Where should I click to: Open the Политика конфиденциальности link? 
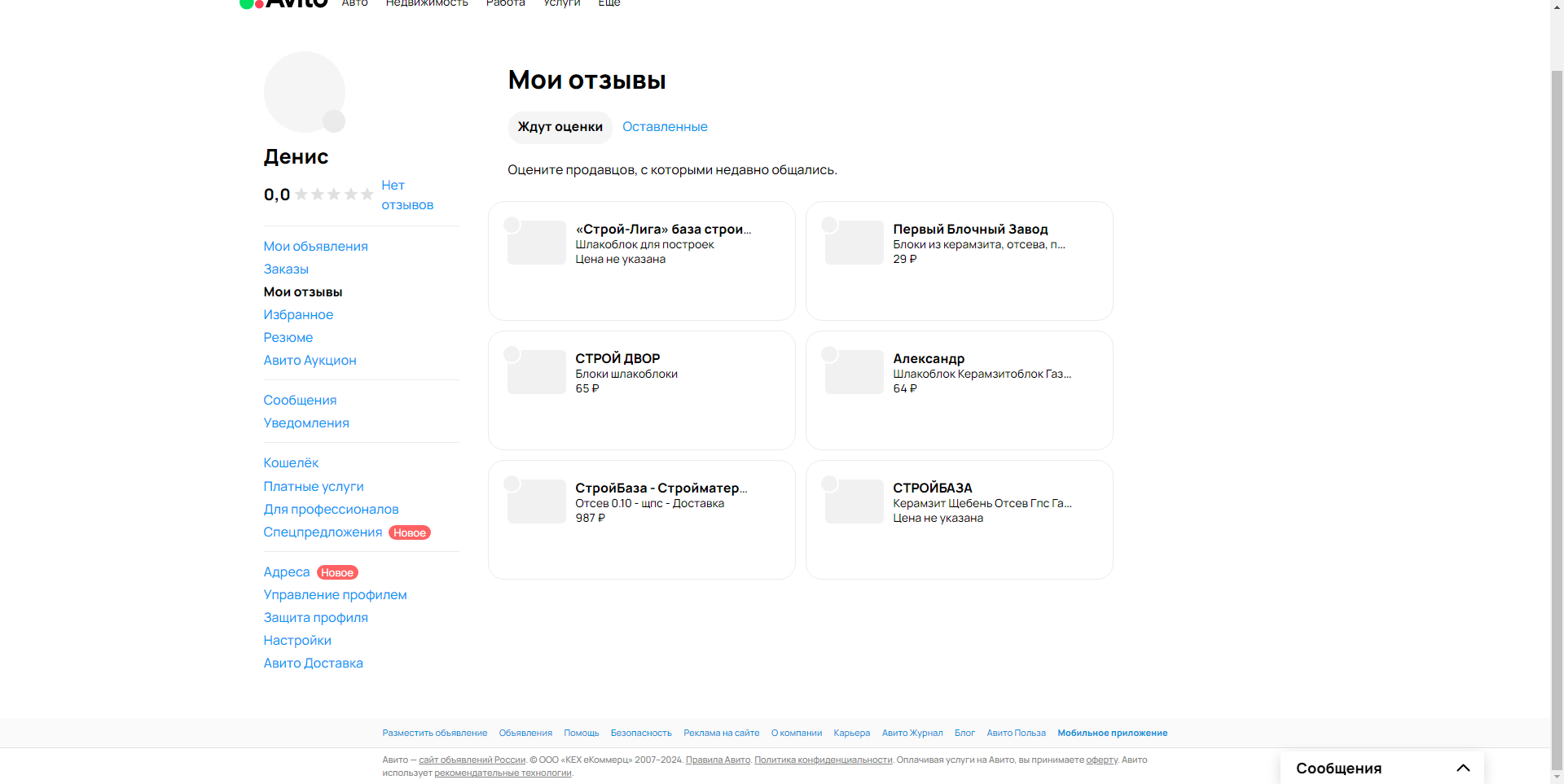[x=824, y=760]
